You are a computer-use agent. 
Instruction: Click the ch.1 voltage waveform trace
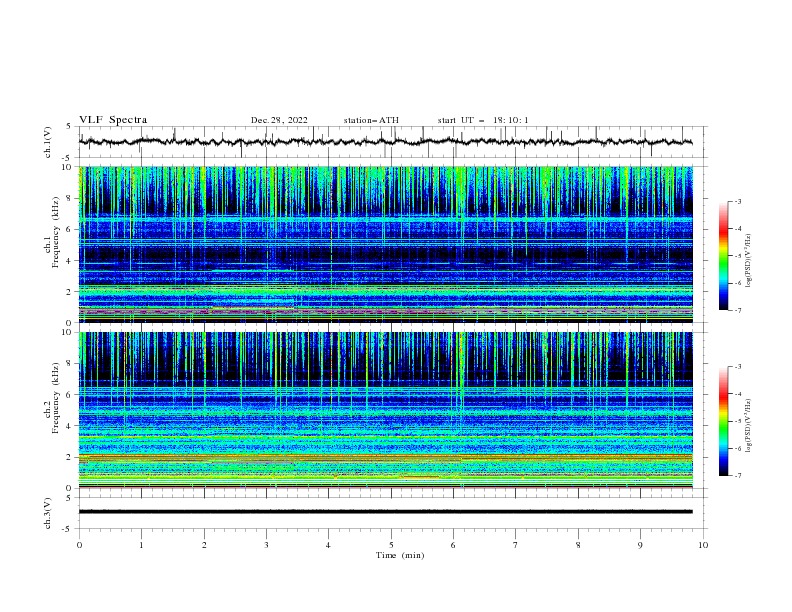[386, 142]
